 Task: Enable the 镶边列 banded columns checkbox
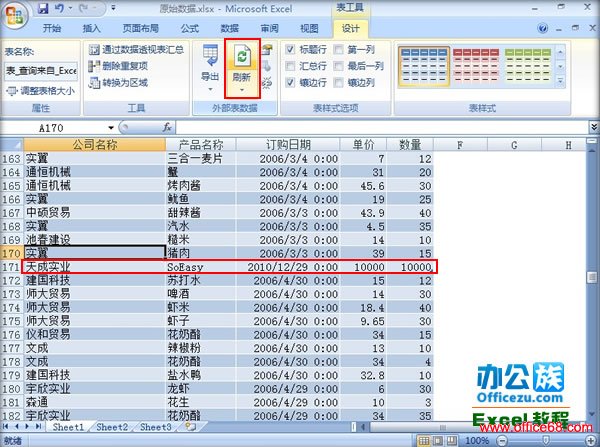point(338,82)
